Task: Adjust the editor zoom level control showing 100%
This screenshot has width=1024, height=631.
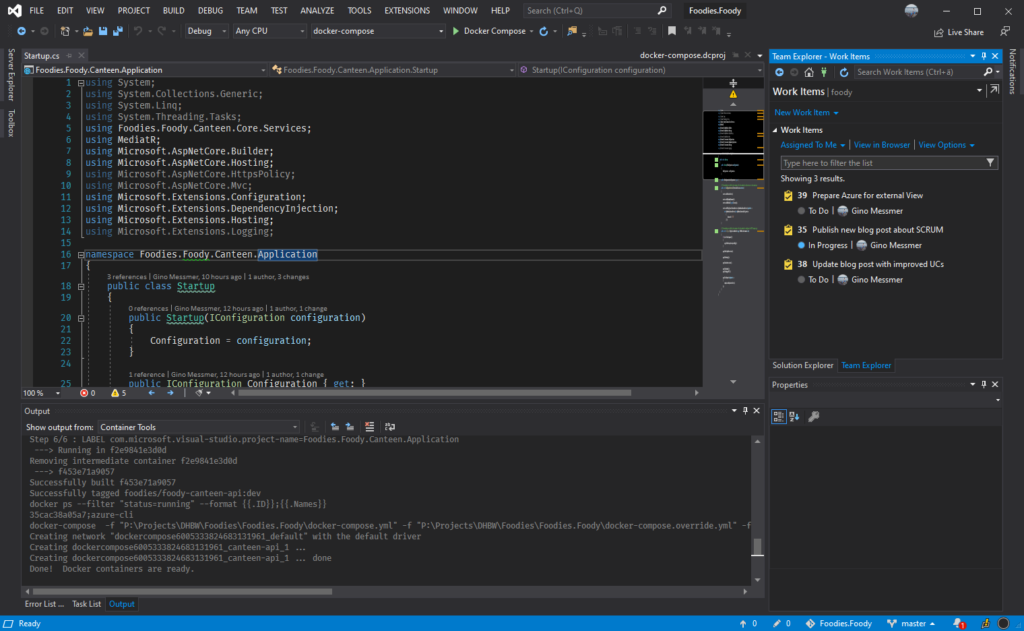Action: [38, 394]
